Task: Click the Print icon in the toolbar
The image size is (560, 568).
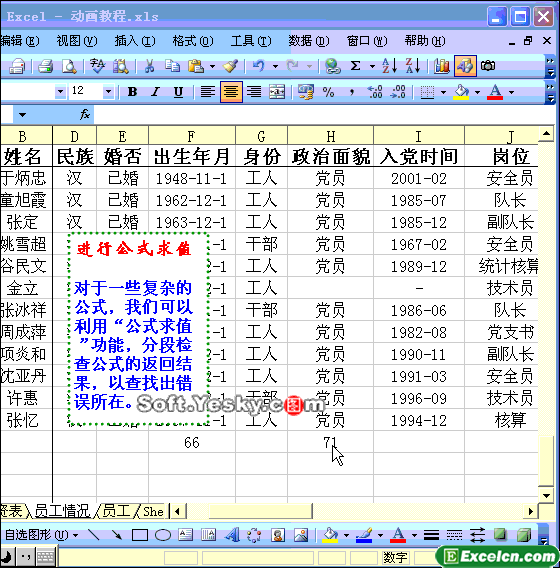Action: (x=45, y=66)
